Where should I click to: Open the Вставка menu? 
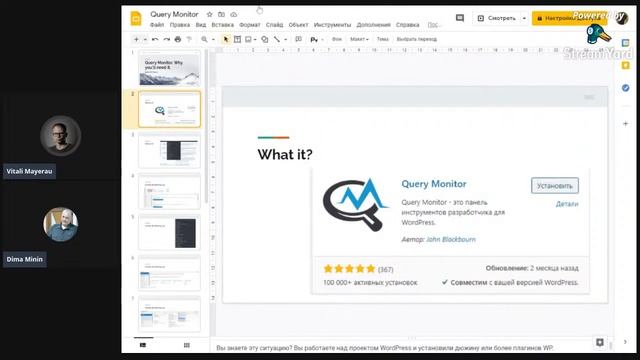222,25
